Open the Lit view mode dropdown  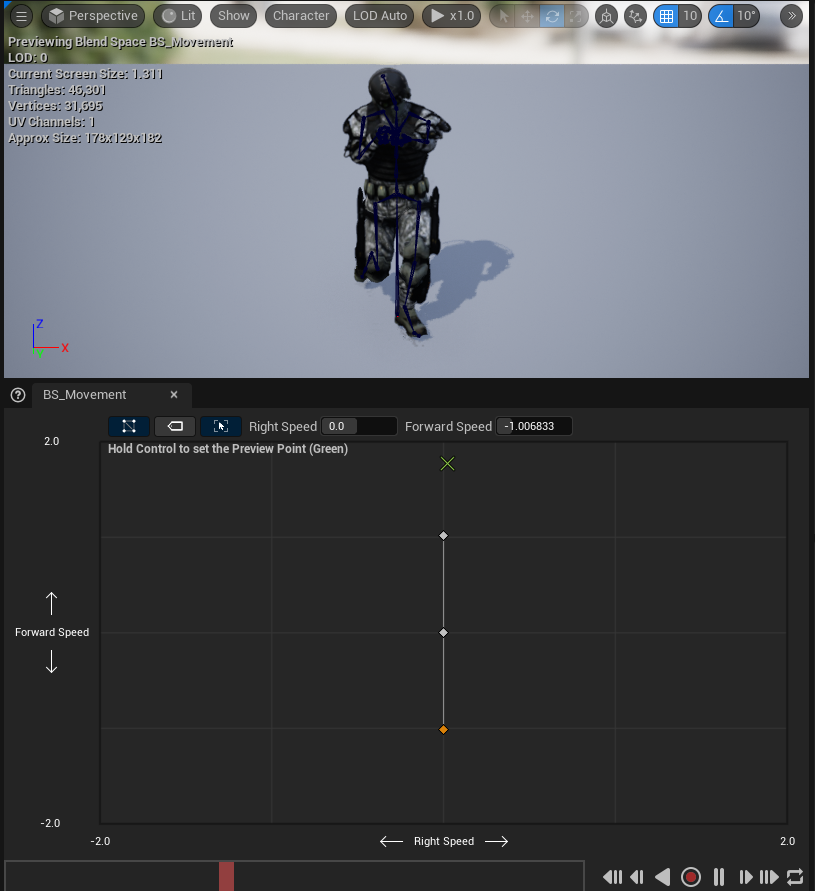177,15
